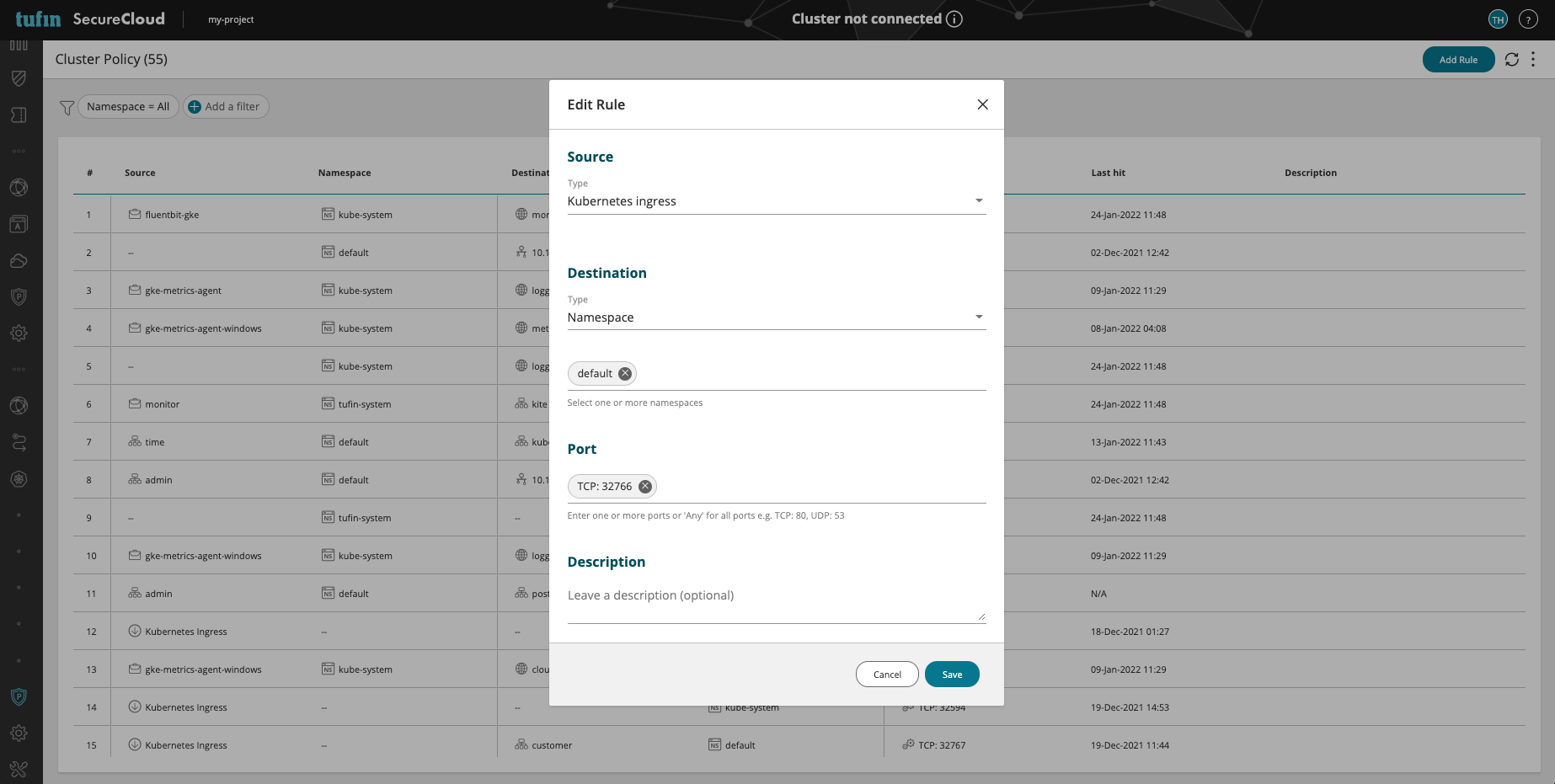Open the my-project selector in header
Screen dimensions: 1555x784
231,19
